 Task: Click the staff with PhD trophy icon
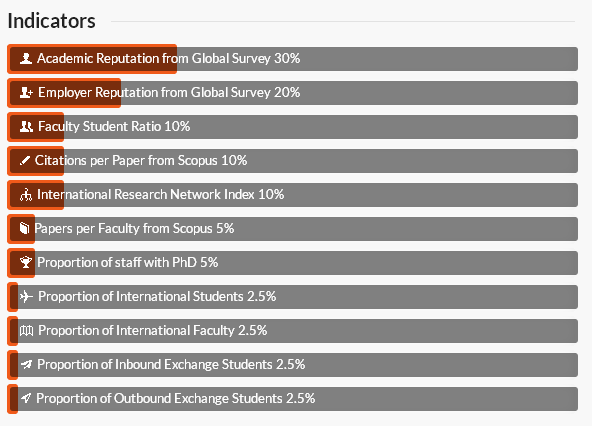(x=26, y=262)
